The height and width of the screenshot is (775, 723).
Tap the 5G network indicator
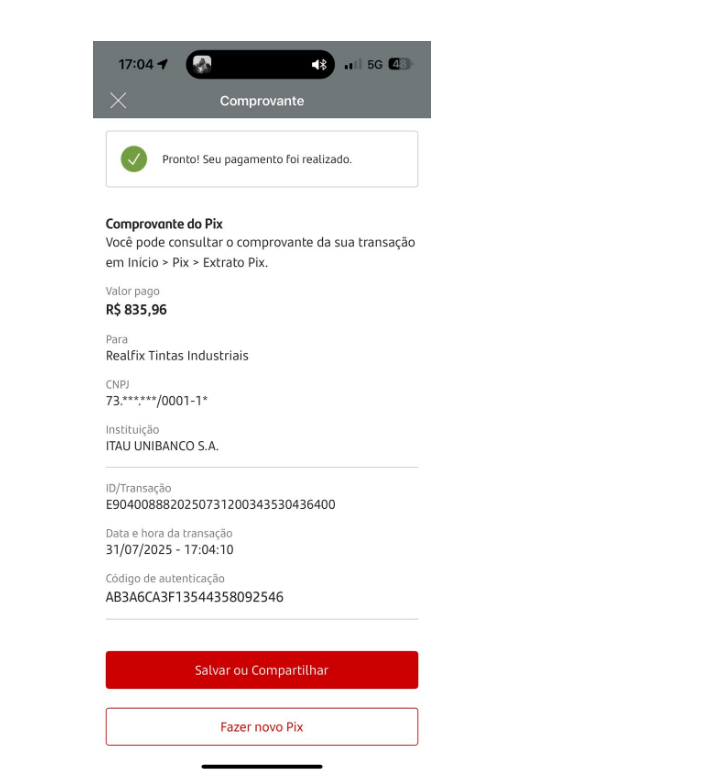[375, 65]
